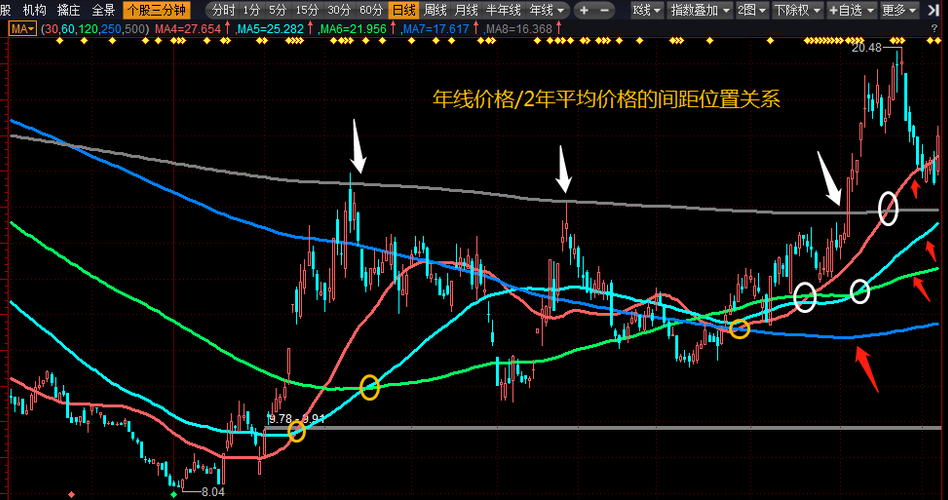Image resolution: width=948 pixels, height=500 pixels.
Task: Click the MA6=21.956 value label
Action: [x=353, y=29]
